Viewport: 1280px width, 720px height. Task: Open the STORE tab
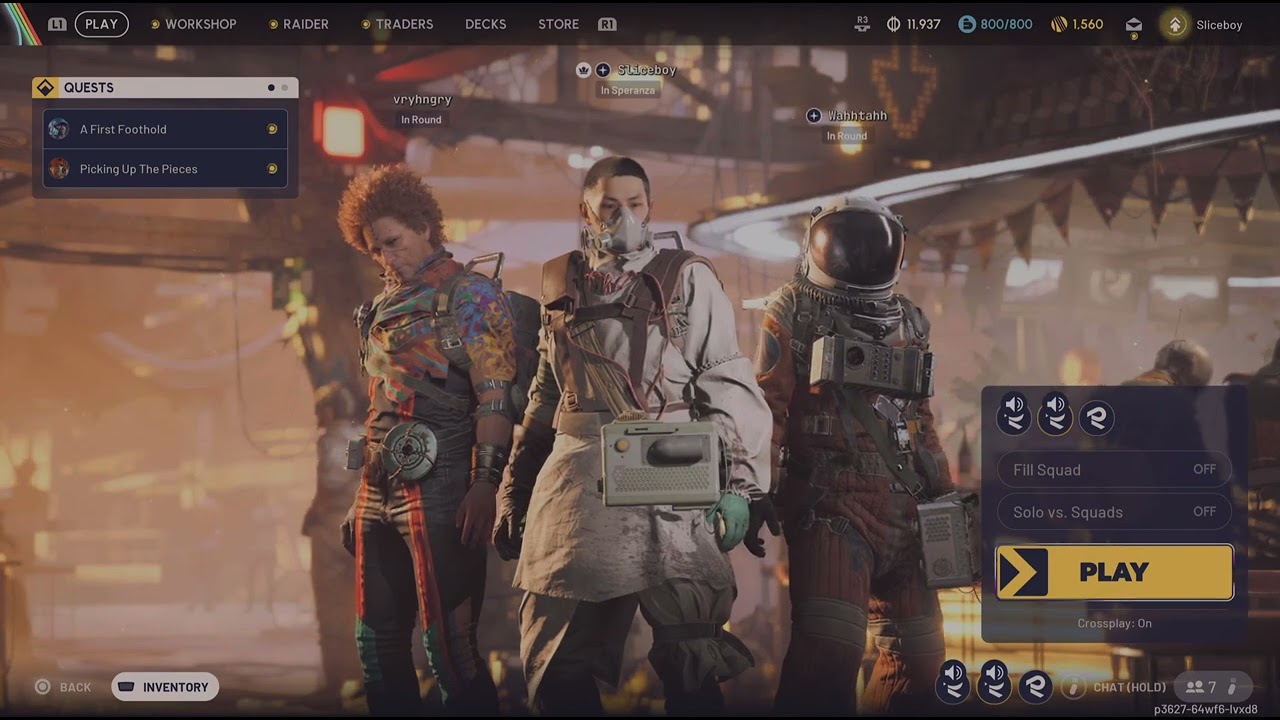point(559,24)
